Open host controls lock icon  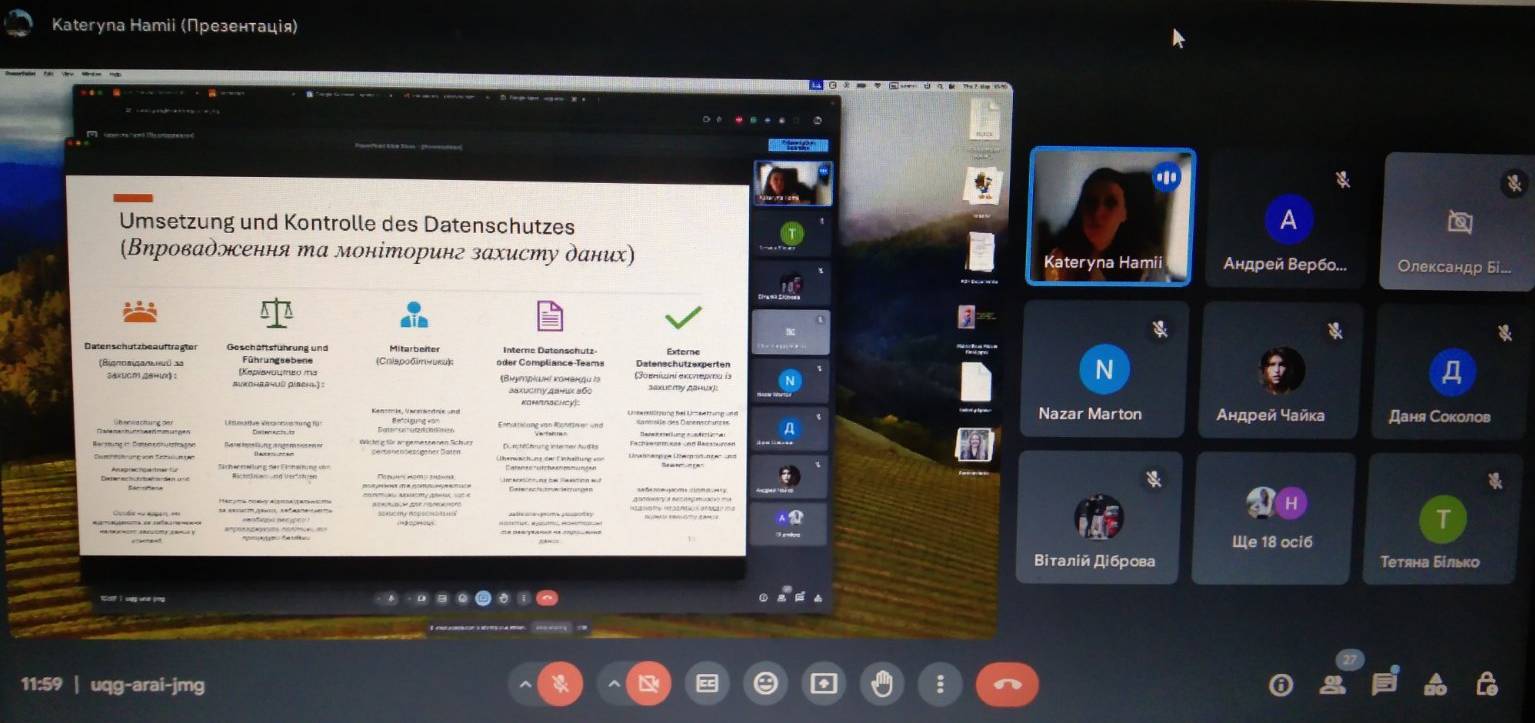point(1487,685)
